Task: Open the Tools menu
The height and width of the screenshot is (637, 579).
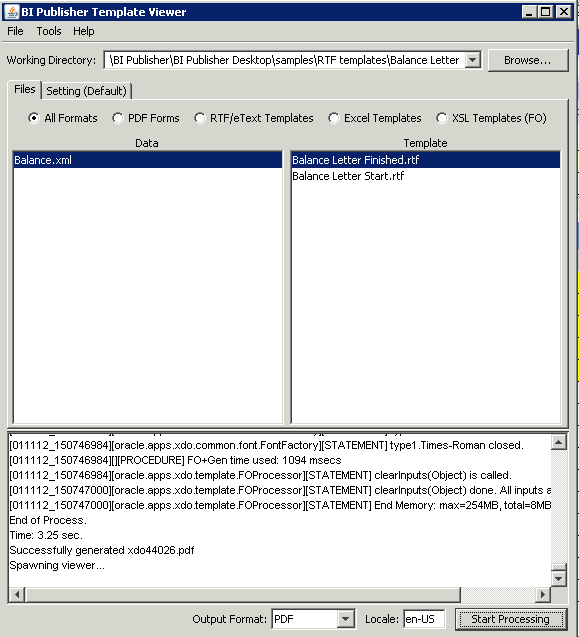Action: coord(49,31)
